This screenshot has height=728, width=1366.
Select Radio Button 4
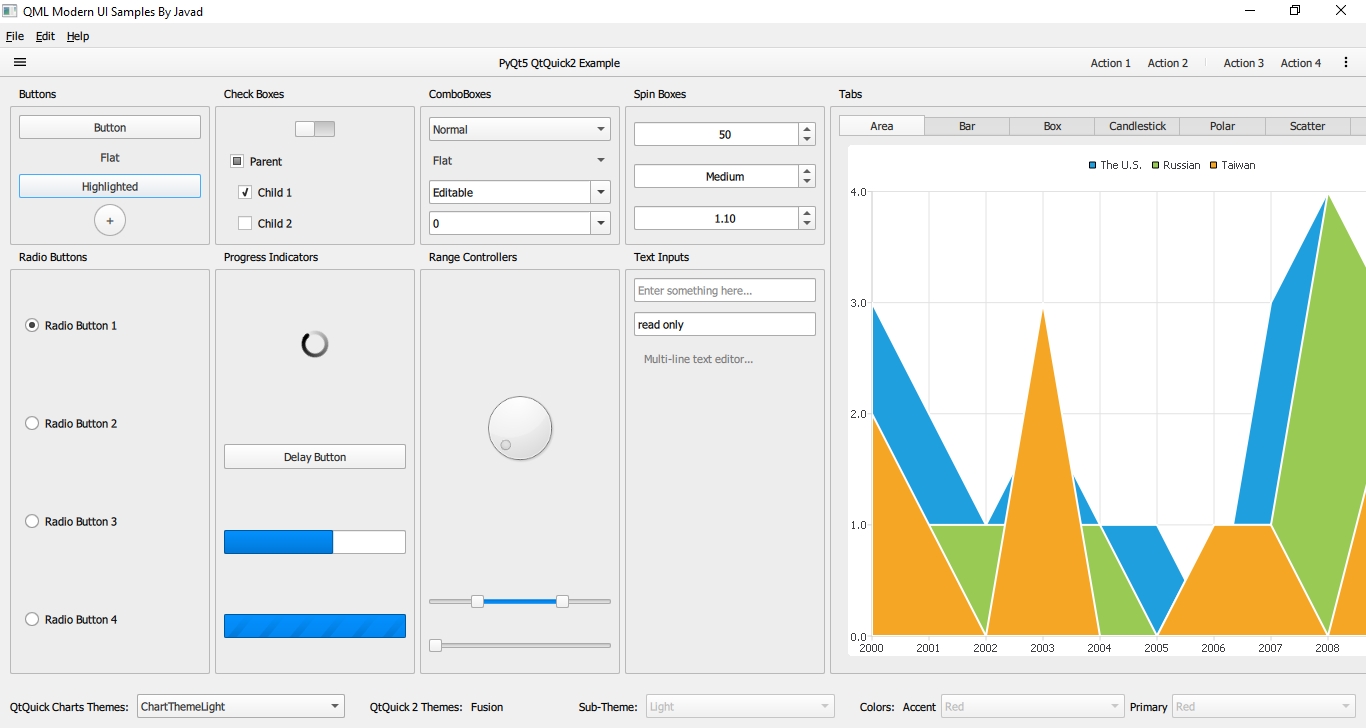pyautogui.click(x=32, y=619)
